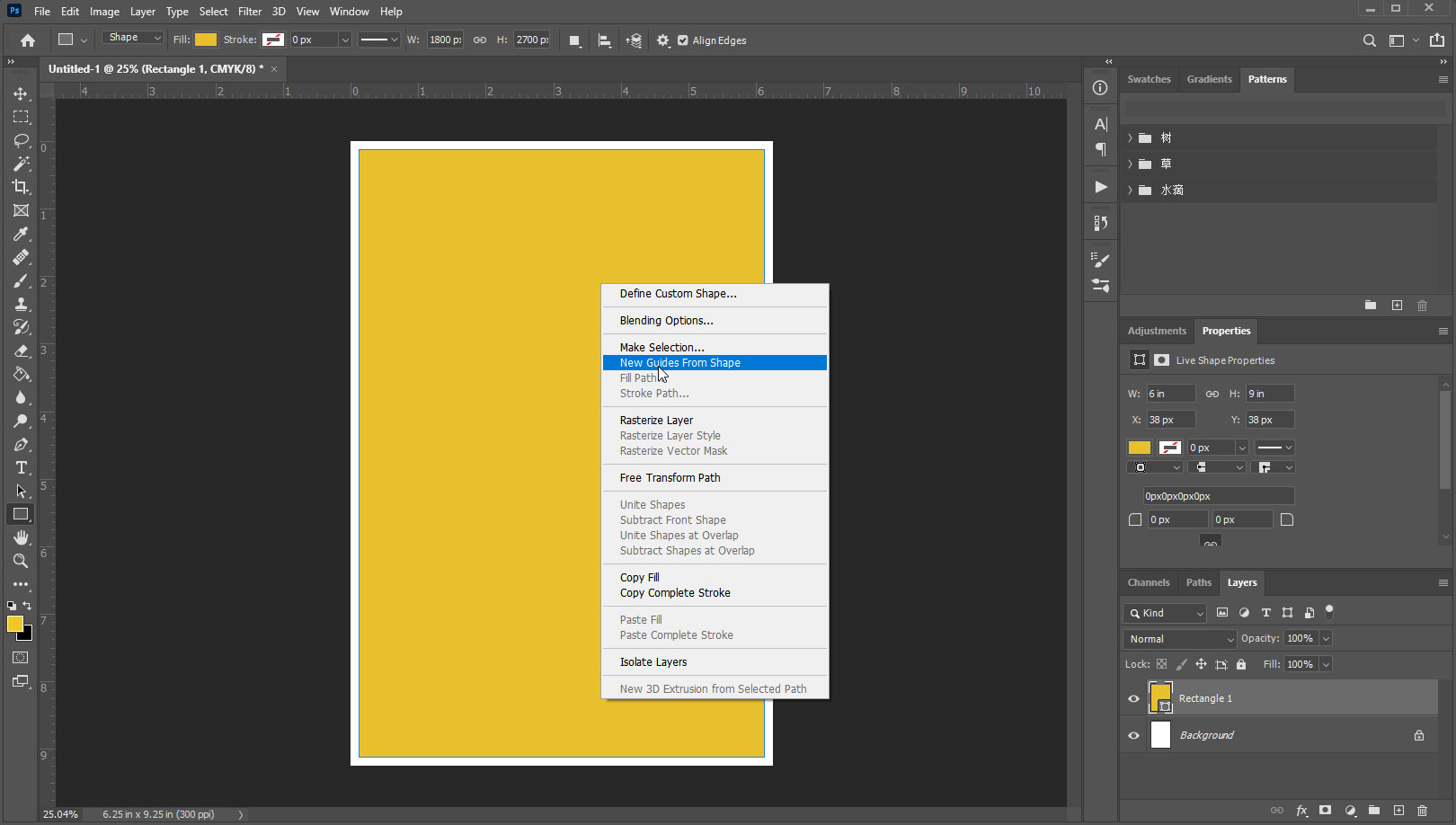Select the Lasso tool
The image size is (1456, 825).
click(21, 140)
